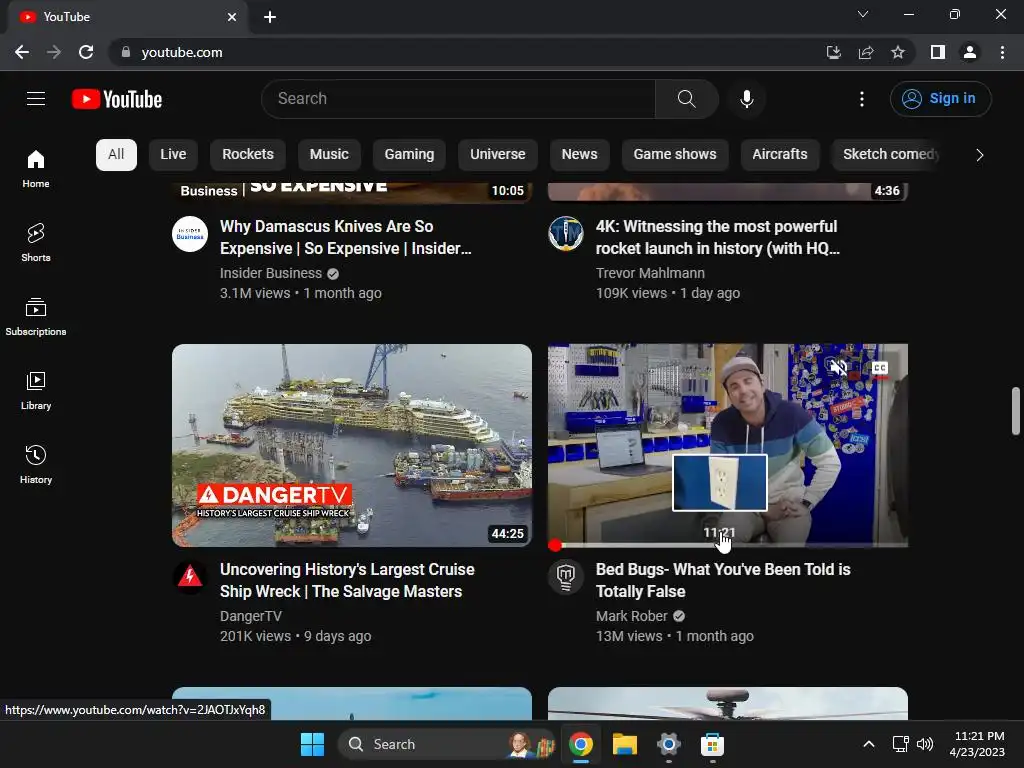
Task: Click the YouTube logo
Action: [117, 99]
